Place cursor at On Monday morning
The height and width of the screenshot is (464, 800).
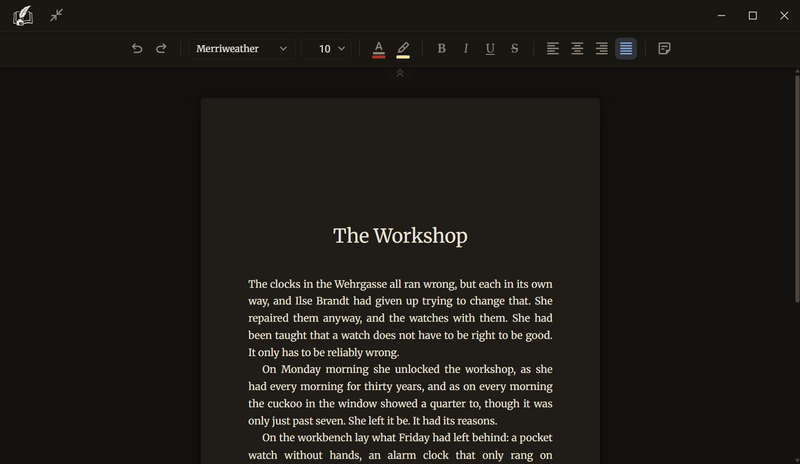tap(315, 369)
